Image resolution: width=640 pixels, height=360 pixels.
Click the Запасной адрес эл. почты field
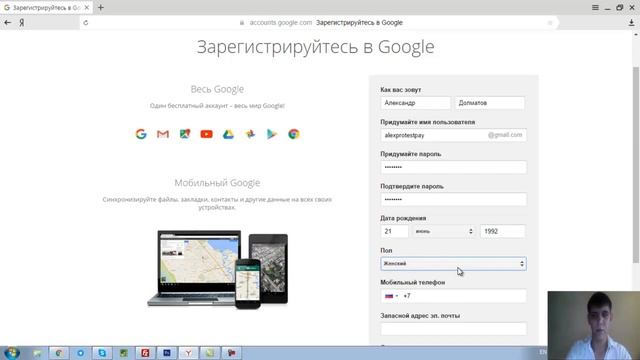453,329
